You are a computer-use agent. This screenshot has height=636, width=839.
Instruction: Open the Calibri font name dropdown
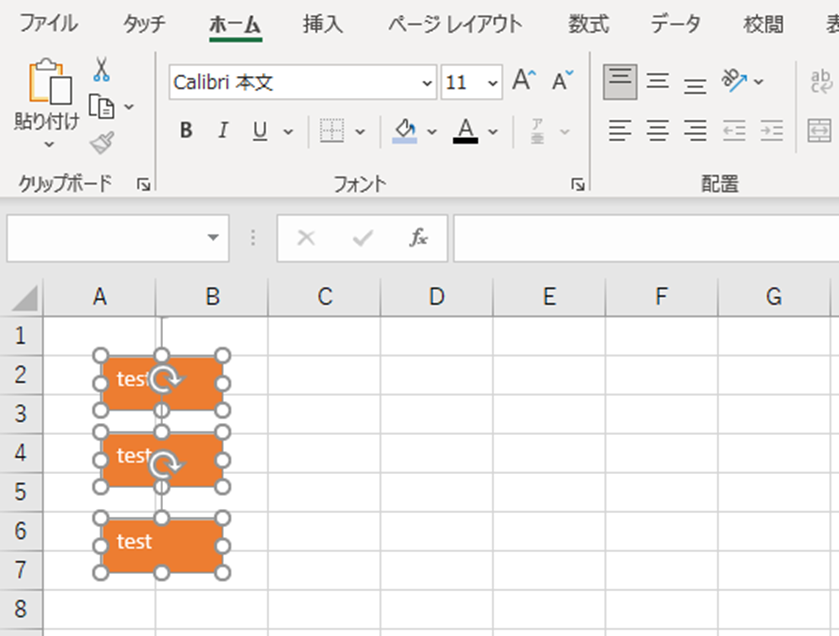(427, 83)
